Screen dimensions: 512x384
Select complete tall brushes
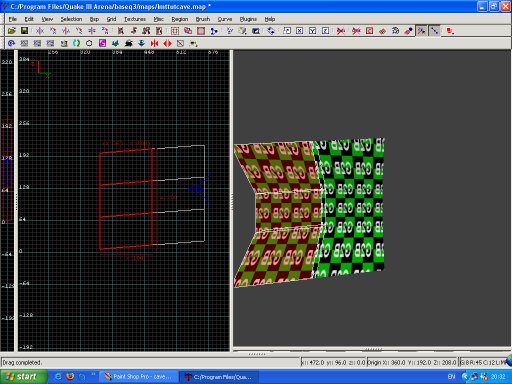[121, 31]
